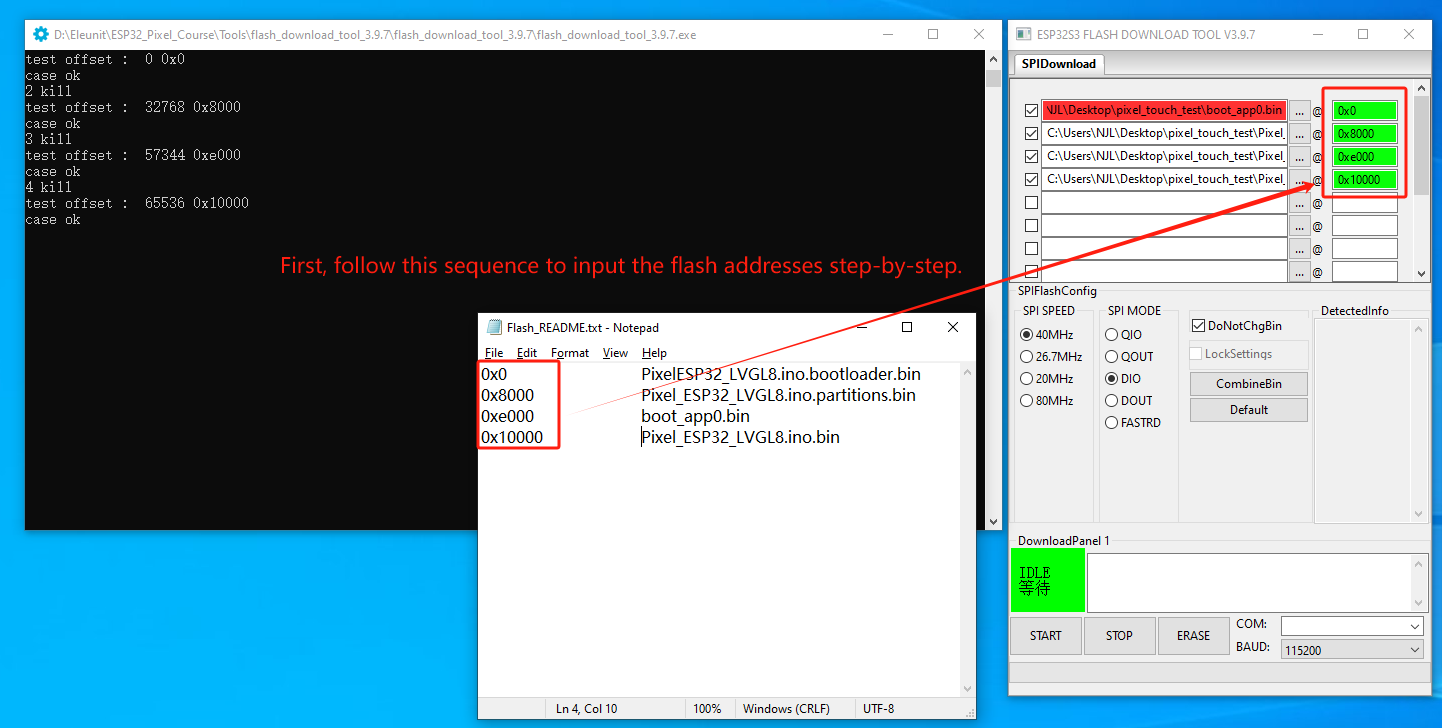Enable the first empty file row checkbox
The image size is (1442, 728).
(x=1031, y=202)
